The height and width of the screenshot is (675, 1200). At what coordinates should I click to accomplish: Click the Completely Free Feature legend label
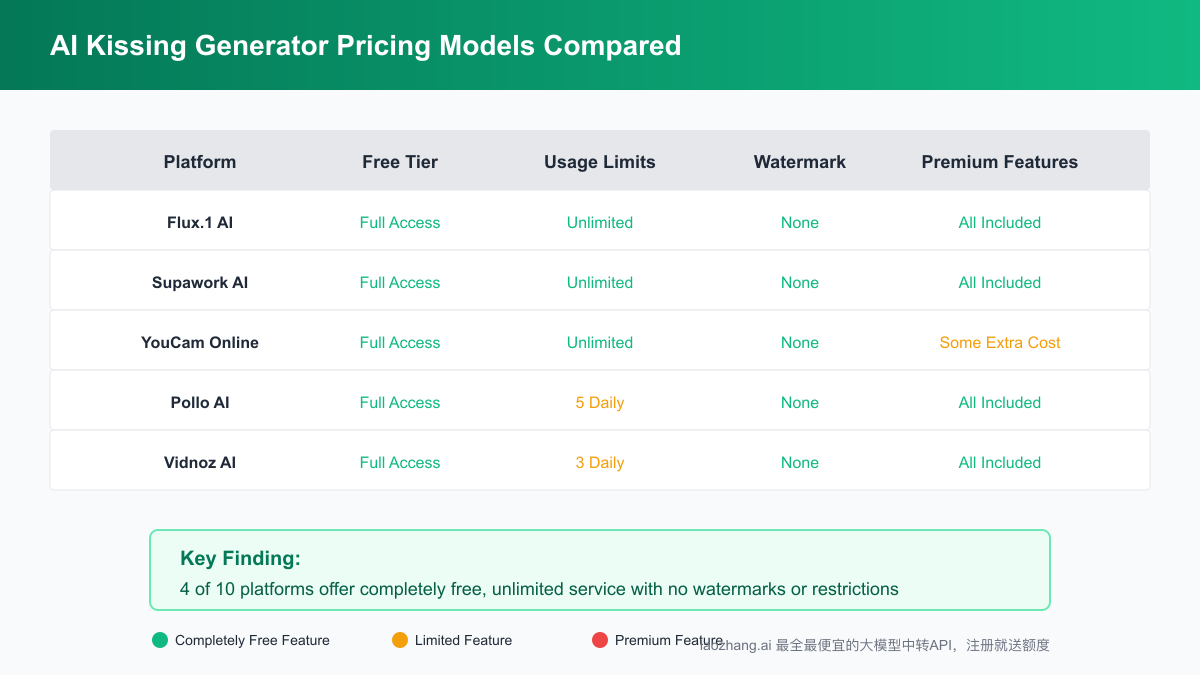252,640
